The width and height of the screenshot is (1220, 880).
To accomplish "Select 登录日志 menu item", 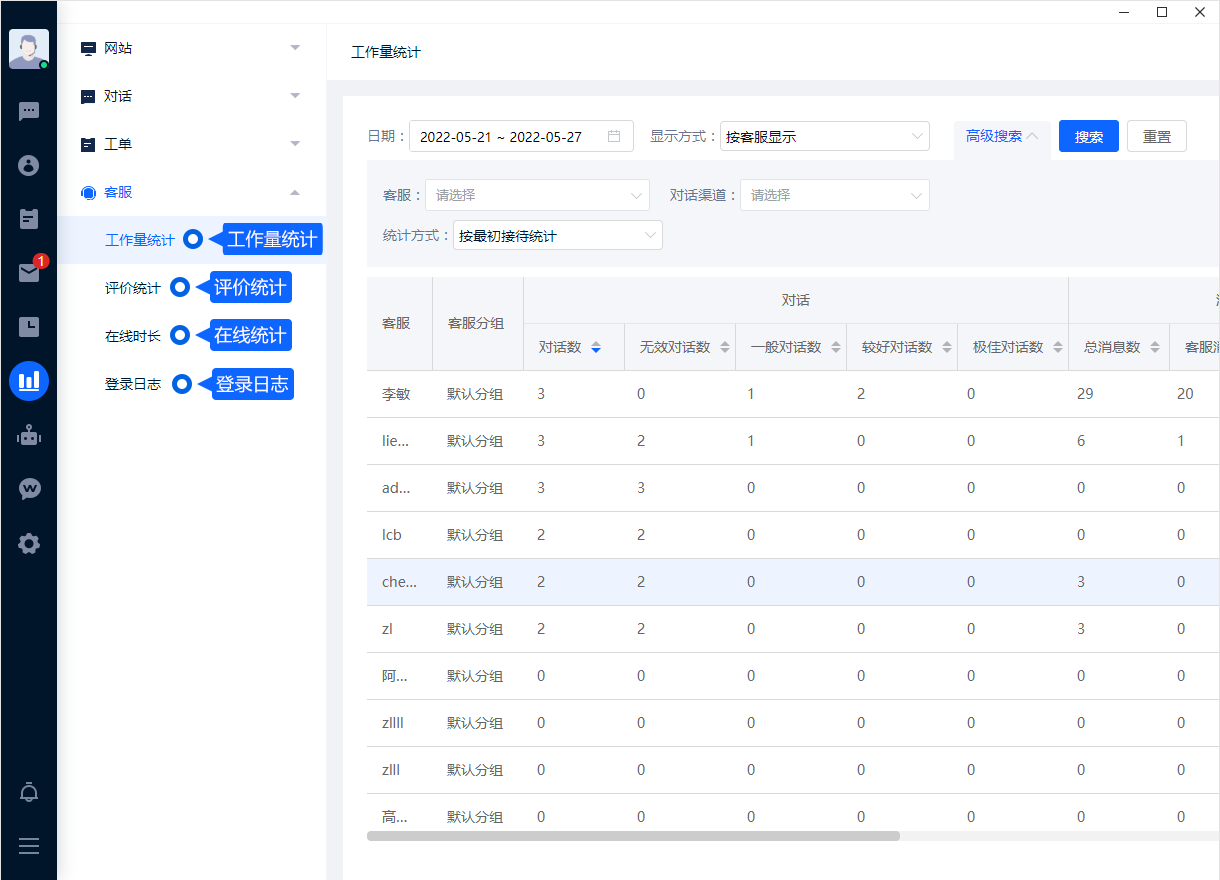I will click(x=133, y=384).
